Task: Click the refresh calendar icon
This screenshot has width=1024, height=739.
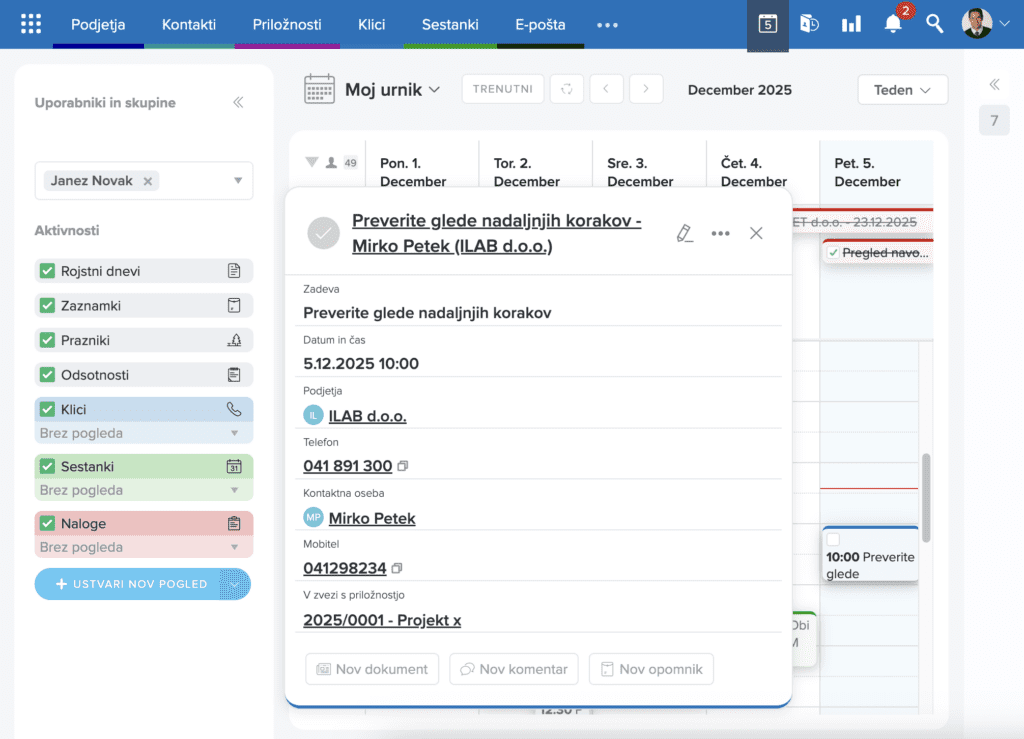Action: click(x=567, y=89)
